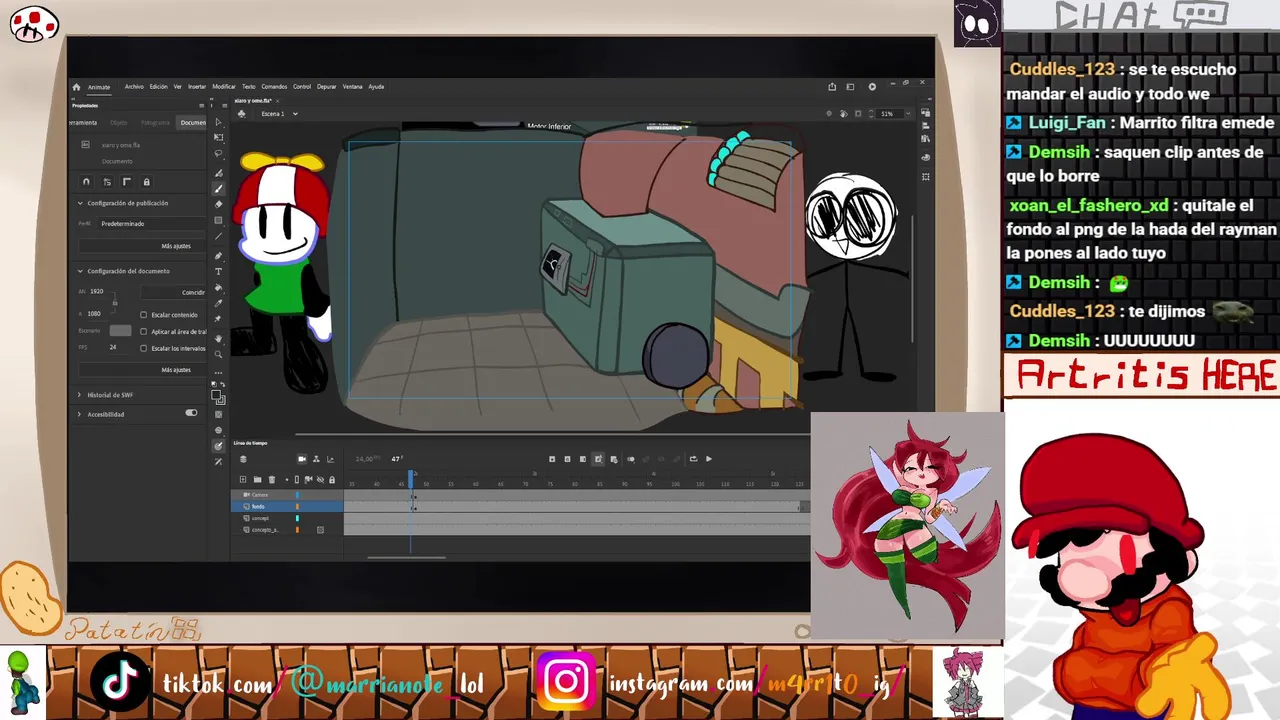Open the Properties panel options menu
The width and height of the screenshot is (1280, 720).
201,105
